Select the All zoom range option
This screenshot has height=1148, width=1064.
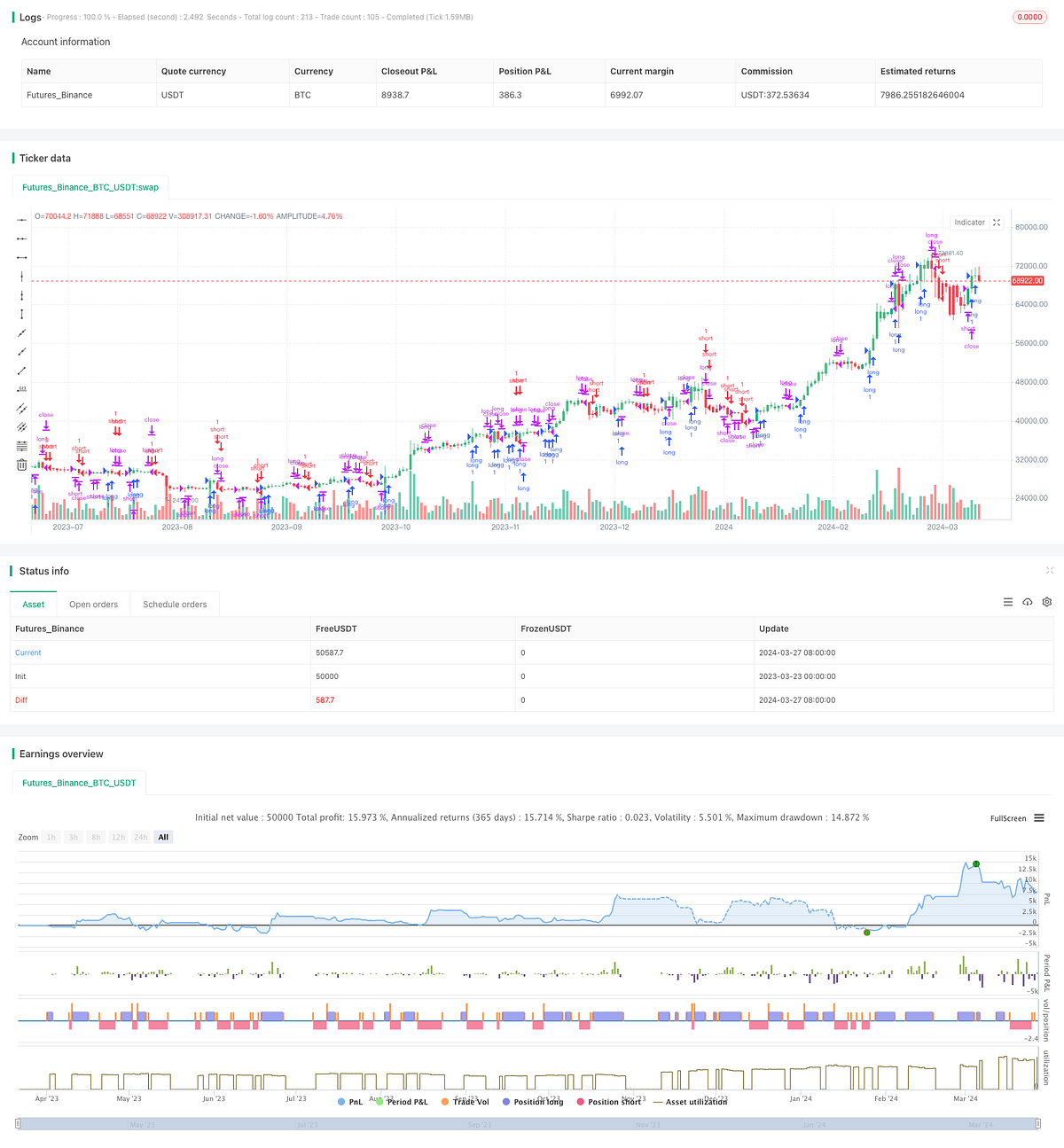162,837
